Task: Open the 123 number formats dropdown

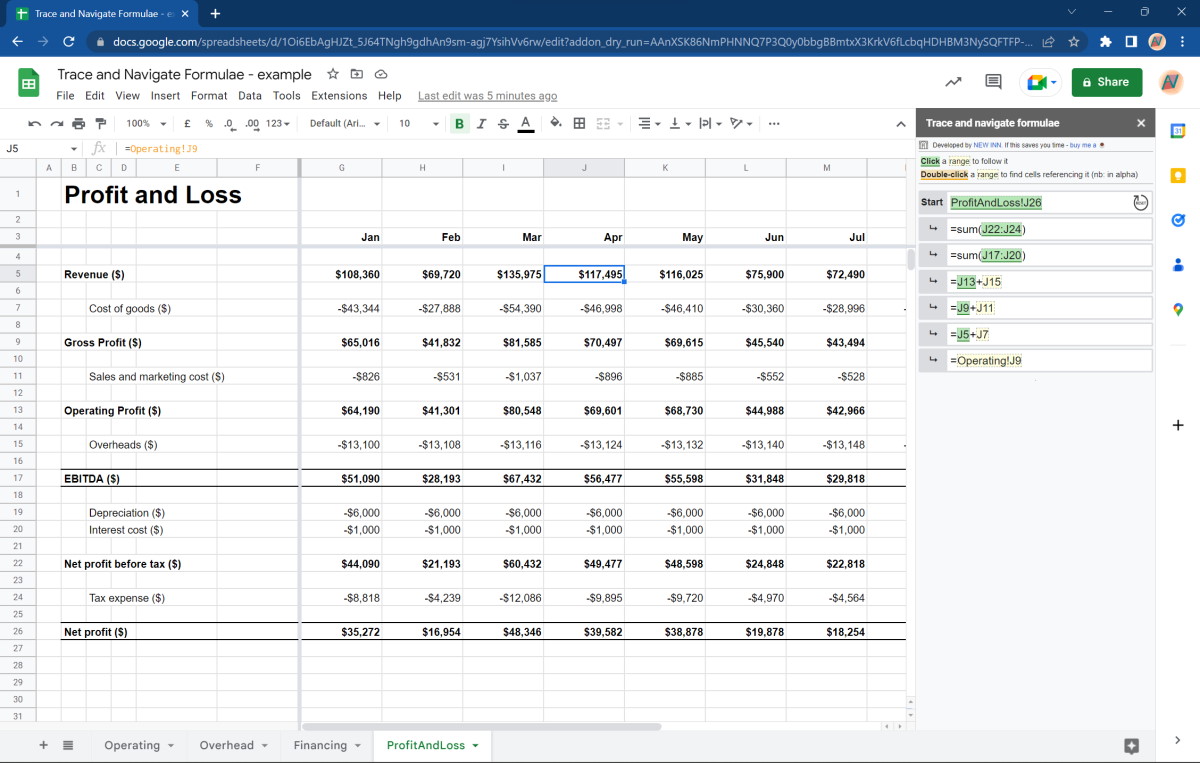Action: (280, 123)
